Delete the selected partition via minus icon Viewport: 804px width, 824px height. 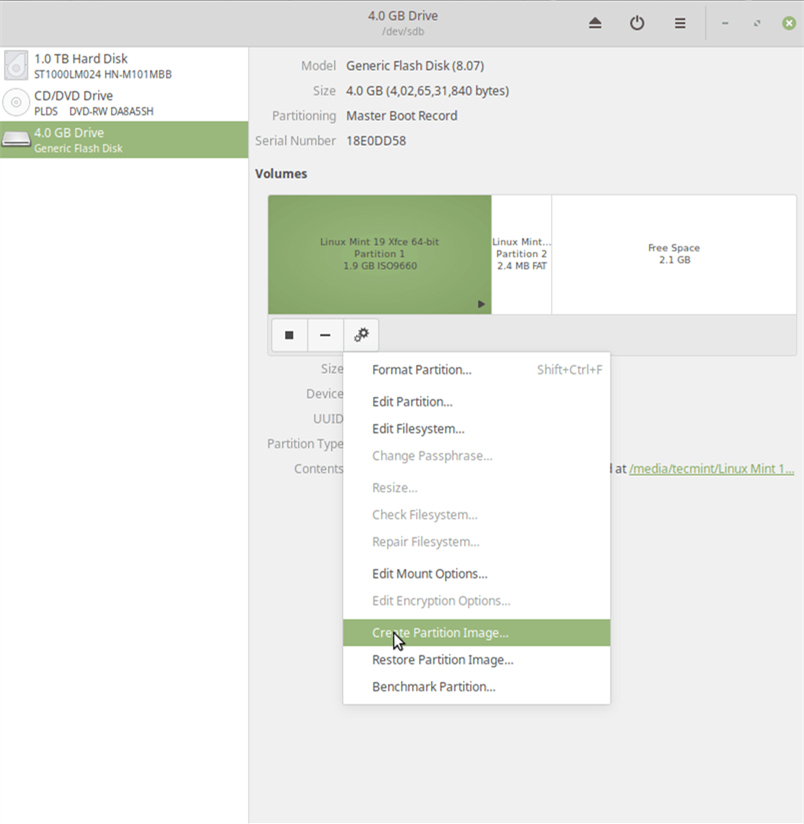[325, 335]
